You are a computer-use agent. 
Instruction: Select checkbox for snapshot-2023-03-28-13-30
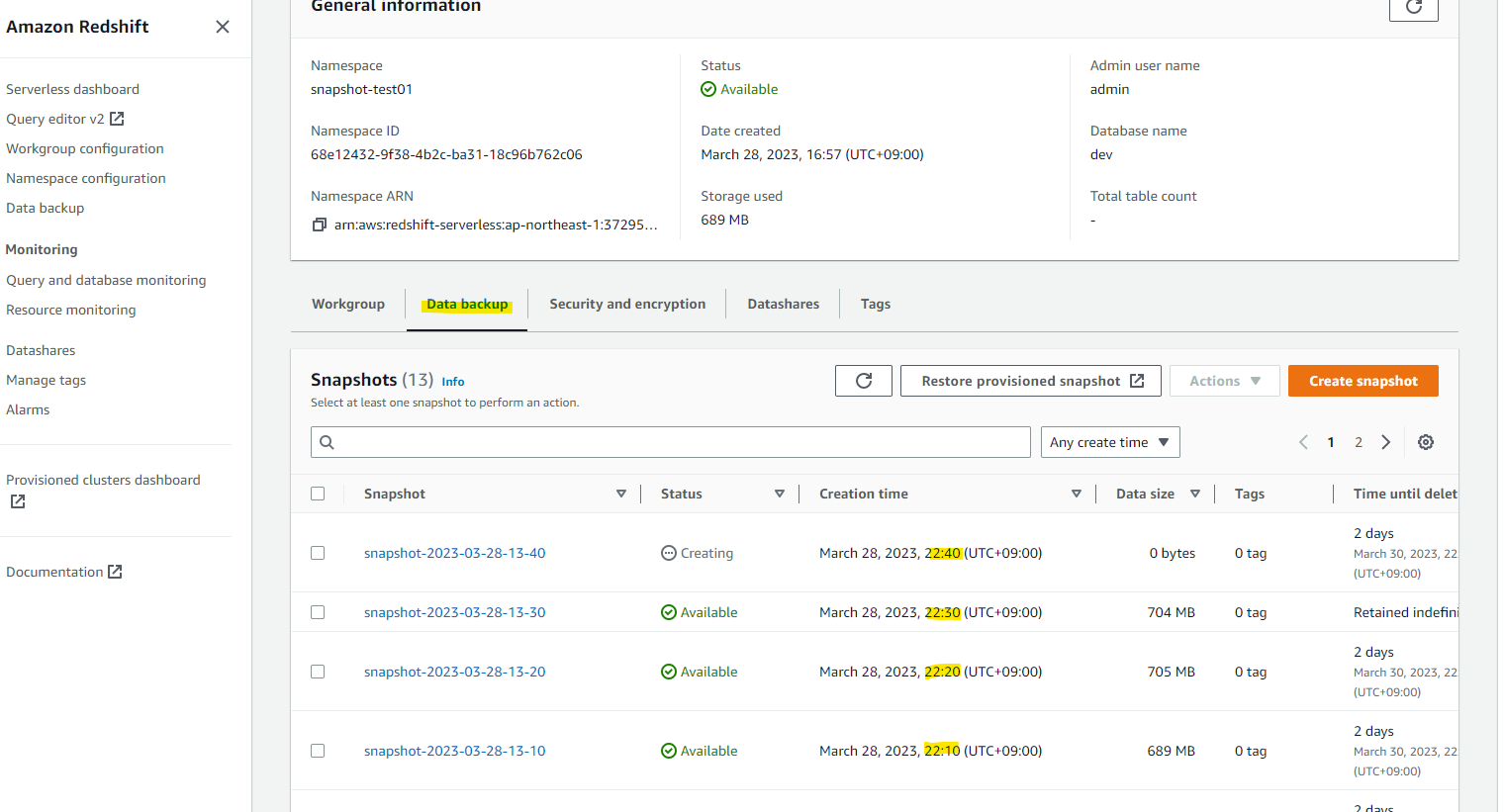(318, 612)
